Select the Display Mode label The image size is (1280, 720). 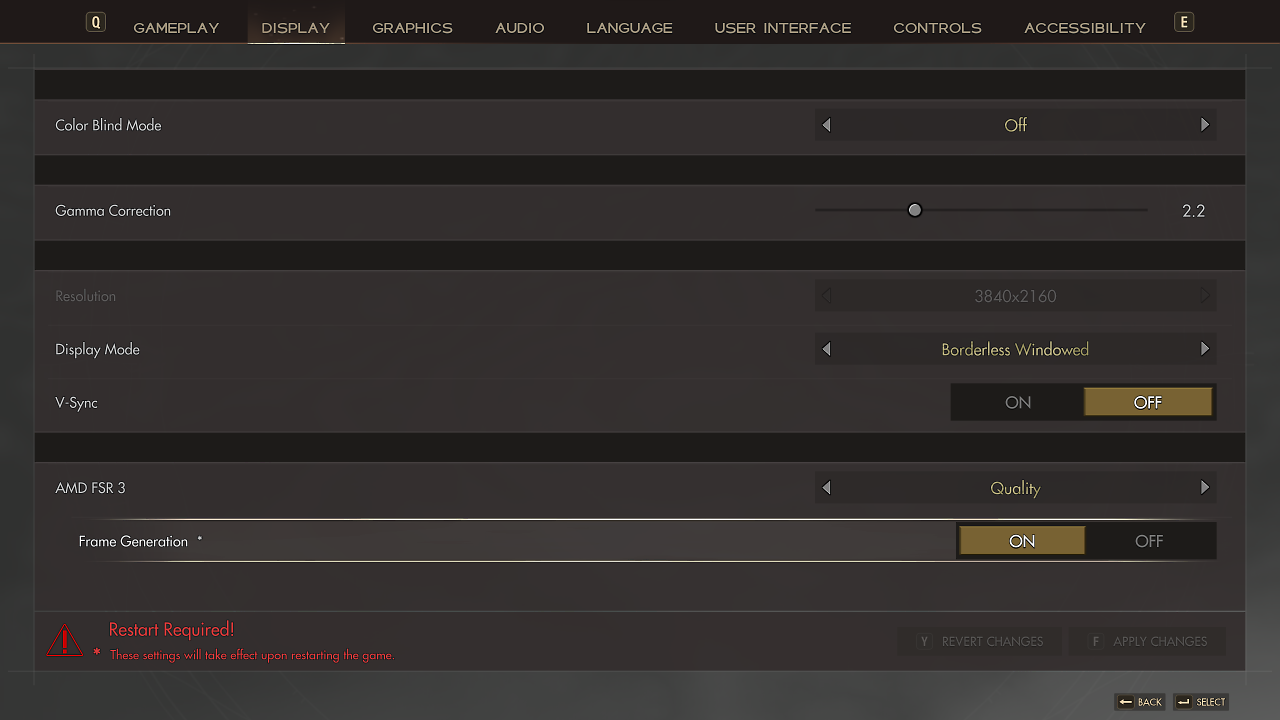pos(97,349)
